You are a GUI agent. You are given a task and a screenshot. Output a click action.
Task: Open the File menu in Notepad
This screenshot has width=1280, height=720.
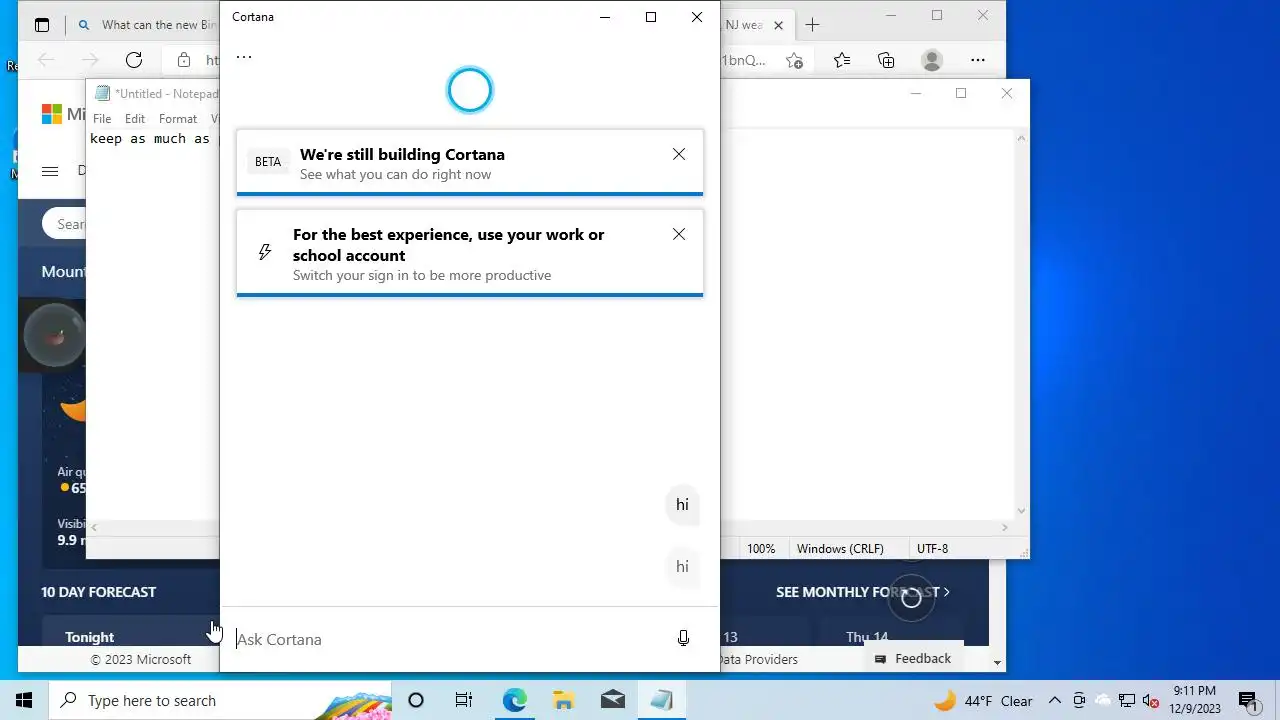click(102, 118)
